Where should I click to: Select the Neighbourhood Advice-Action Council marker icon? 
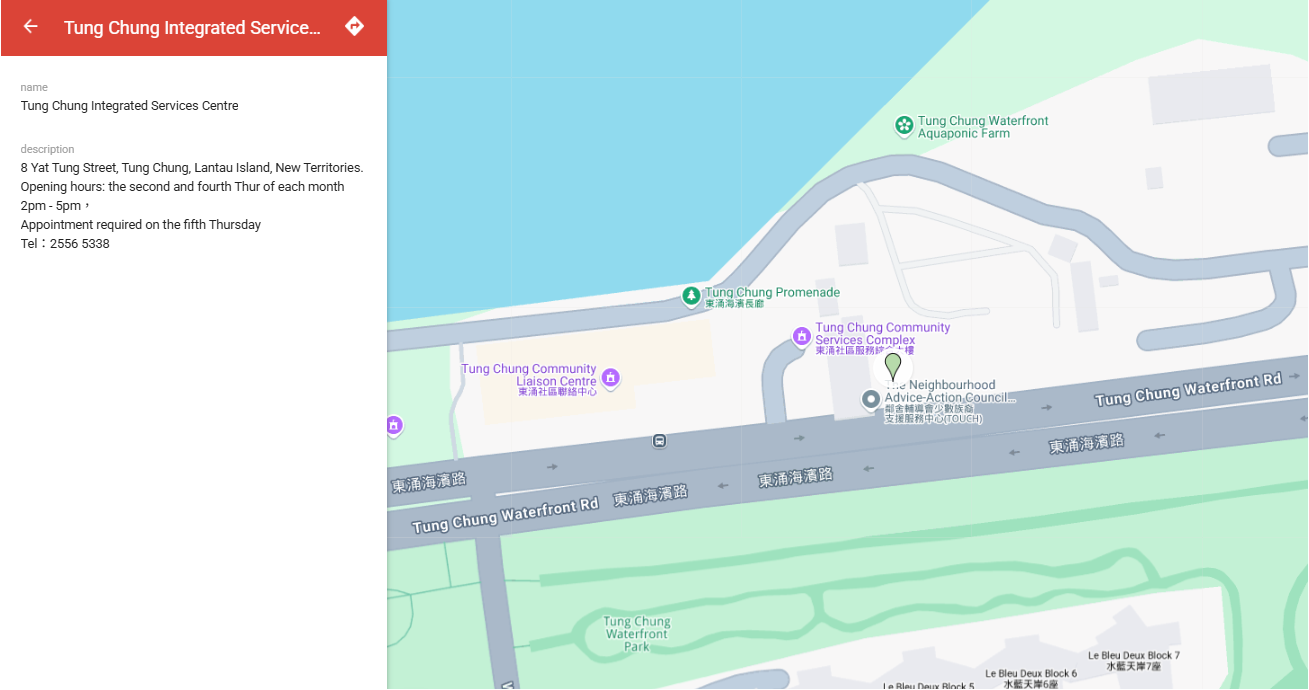point(871,400)
